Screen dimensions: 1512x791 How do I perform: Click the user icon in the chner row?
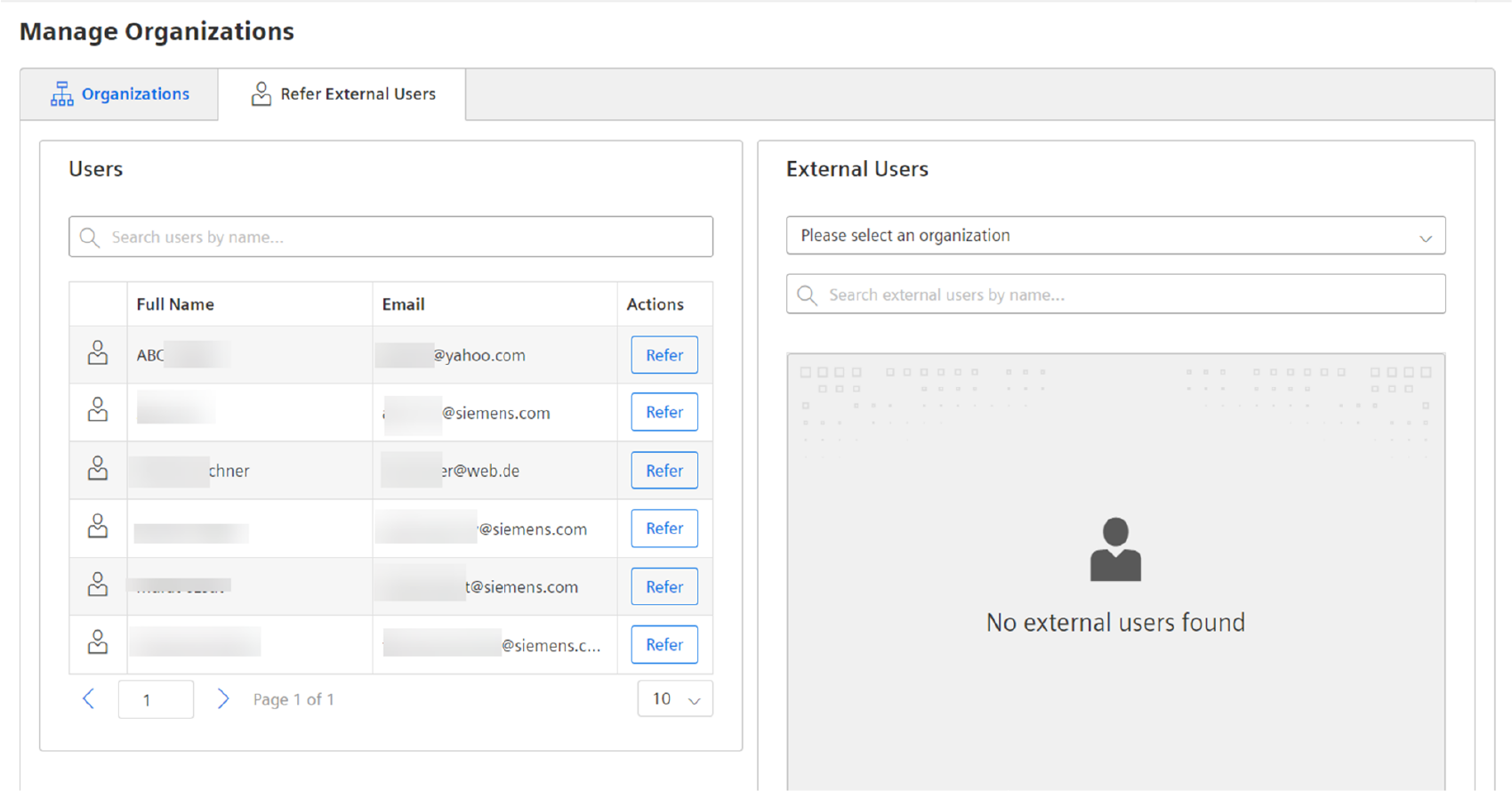click(98, 469)
